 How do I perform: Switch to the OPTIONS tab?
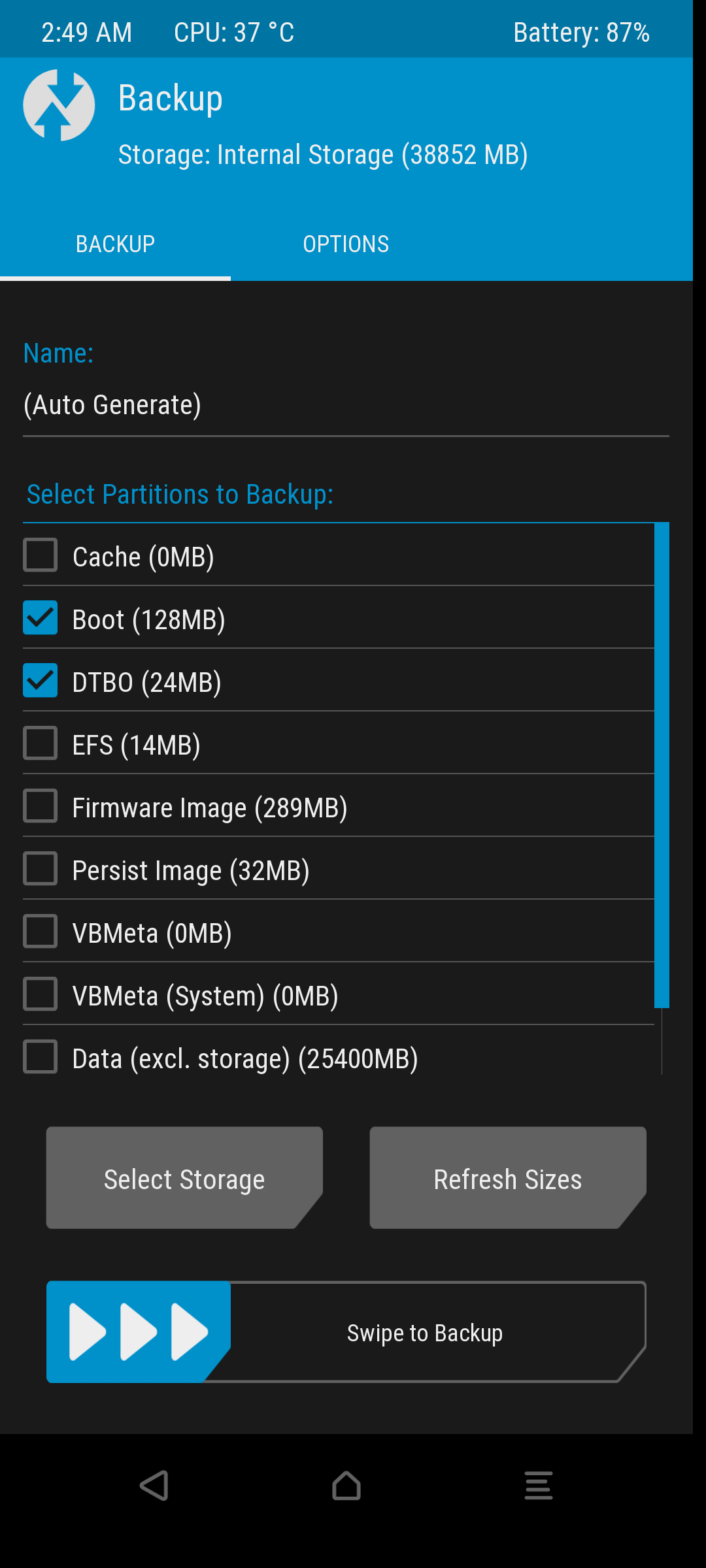click(x=346, y=244)
